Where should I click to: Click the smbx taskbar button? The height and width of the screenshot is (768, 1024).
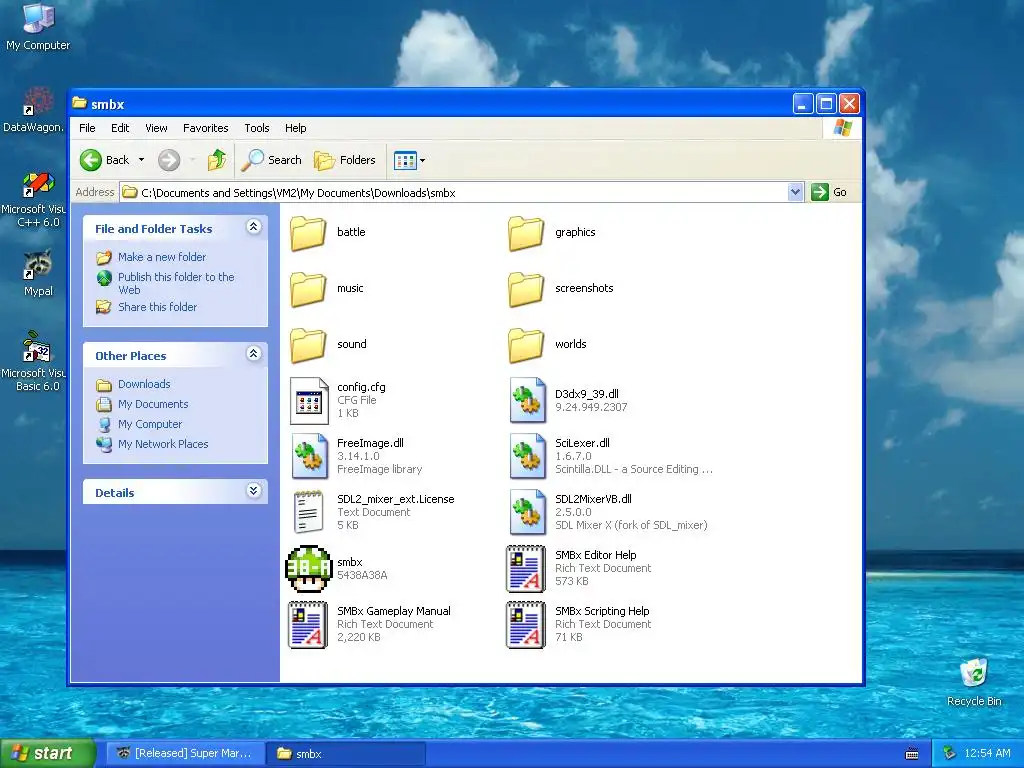(346, 754)
